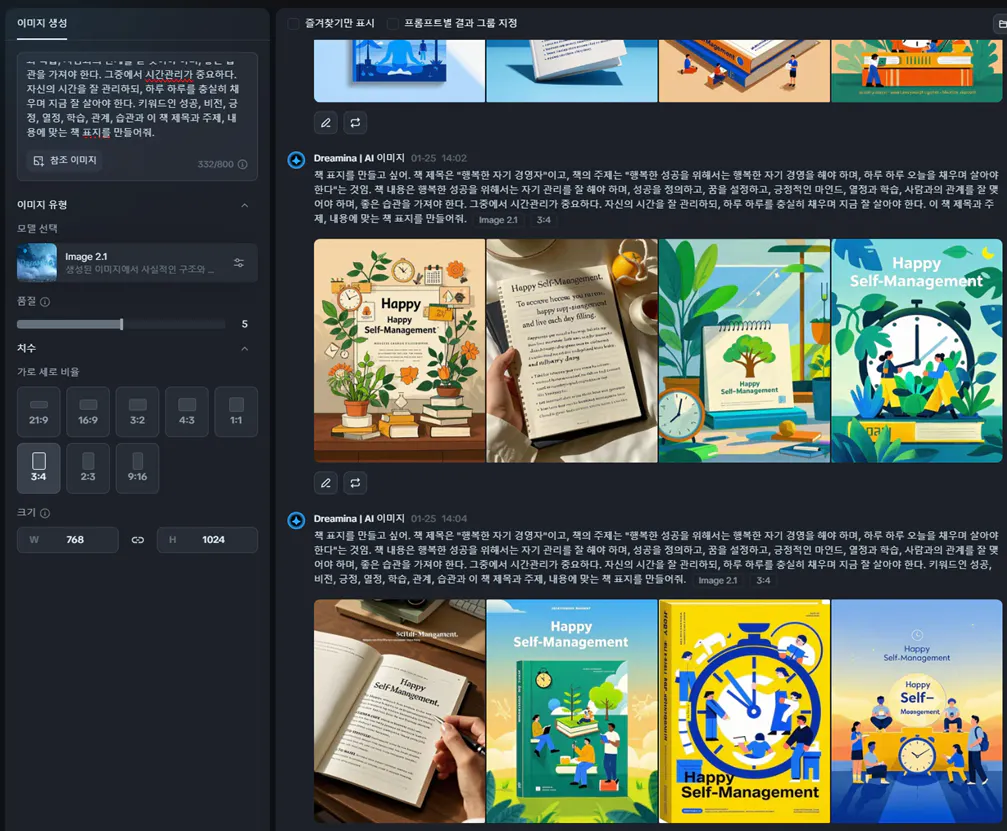Select the 4:3 aspect ratio
1007x831 pixels.
(x=187, y=412)
